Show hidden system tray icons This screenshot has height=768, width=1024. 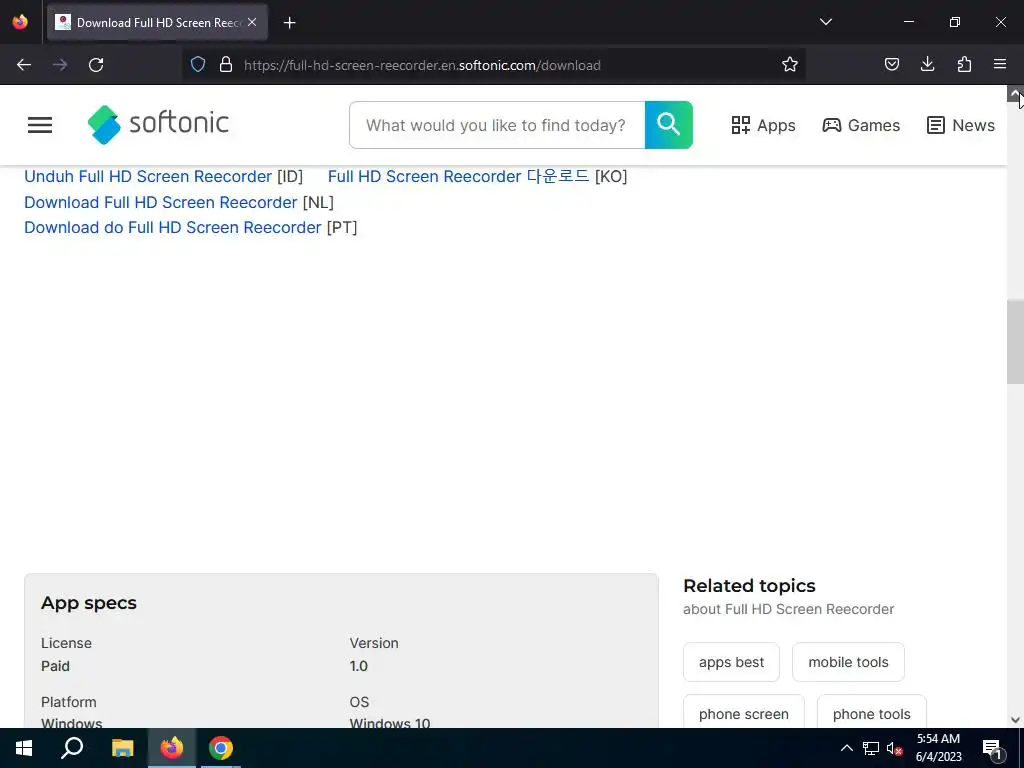tap(846, 748)
